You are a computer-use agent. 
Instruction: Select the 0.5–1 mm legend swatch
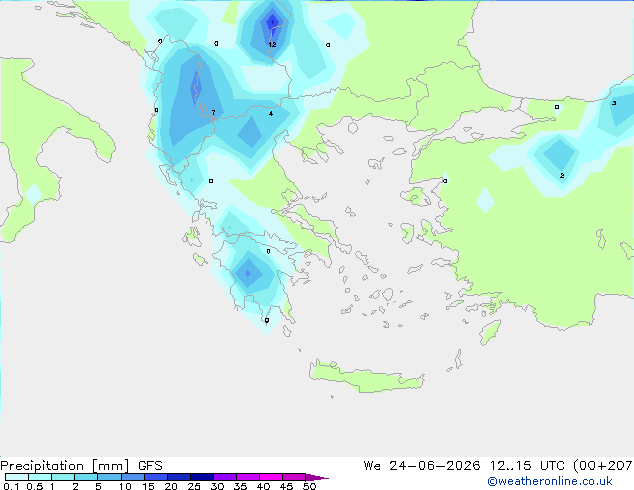(x=40, y=477)
